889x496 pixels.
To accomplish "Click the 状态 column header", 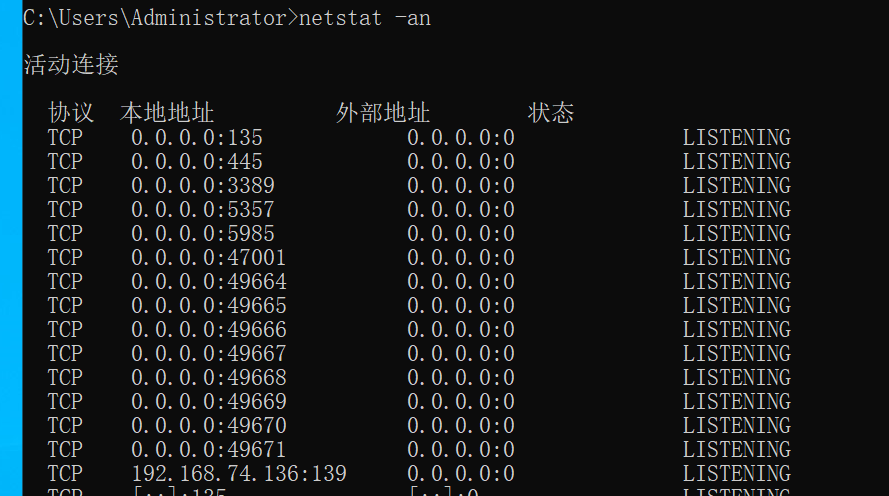I will (x=551, y=113).
